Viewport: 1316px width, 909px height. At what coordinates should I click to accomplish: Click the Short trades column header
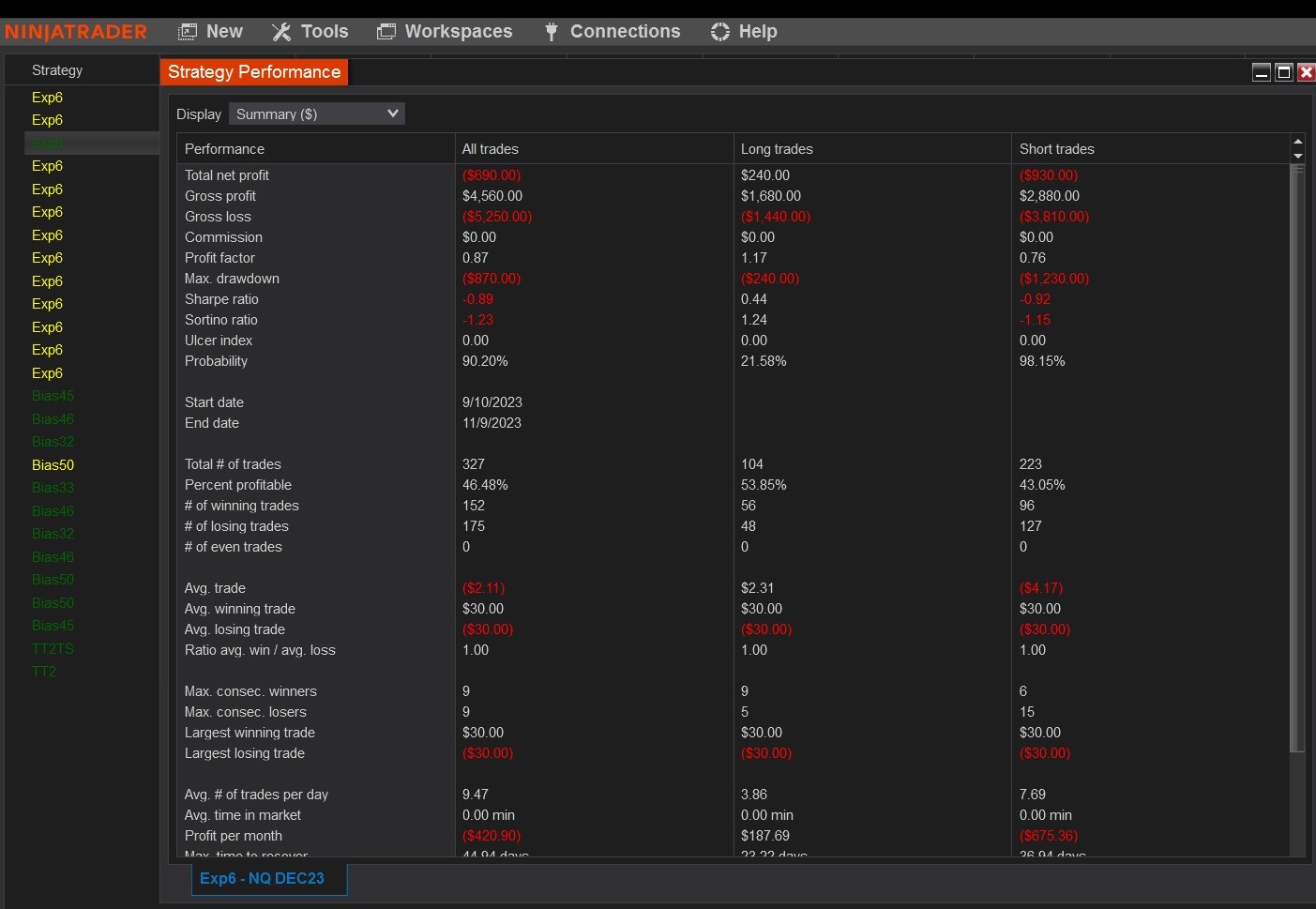point(1056,149)
